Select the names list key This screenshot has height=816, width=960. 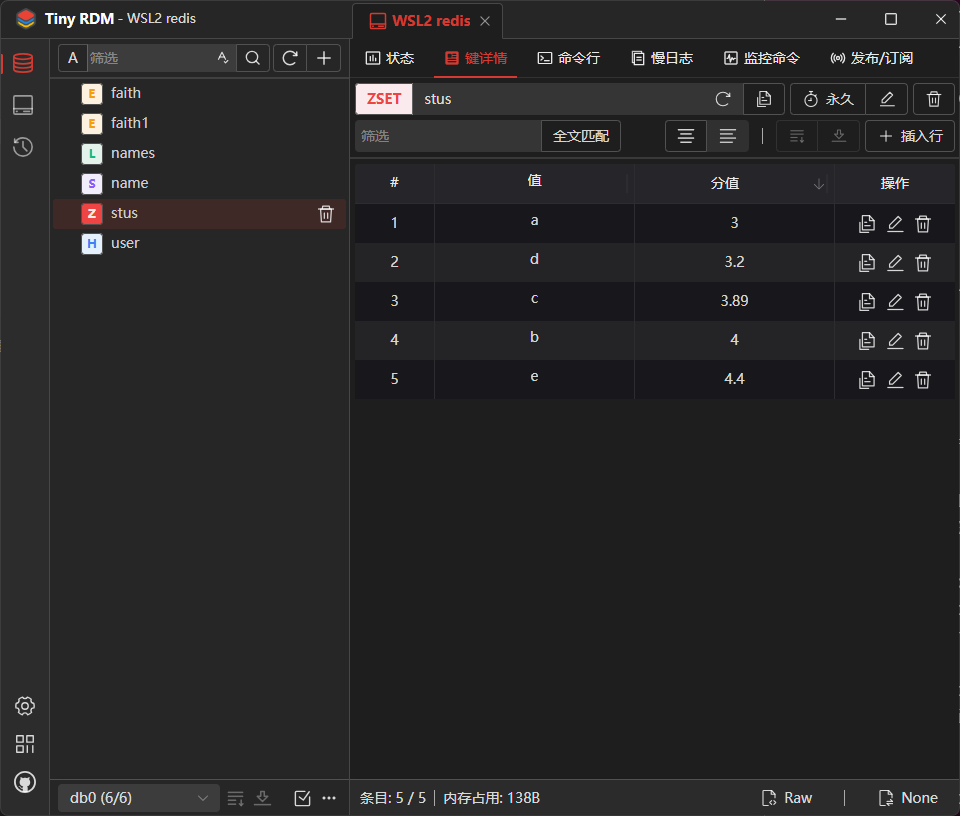pyautogui.click(x=200, y=153)
